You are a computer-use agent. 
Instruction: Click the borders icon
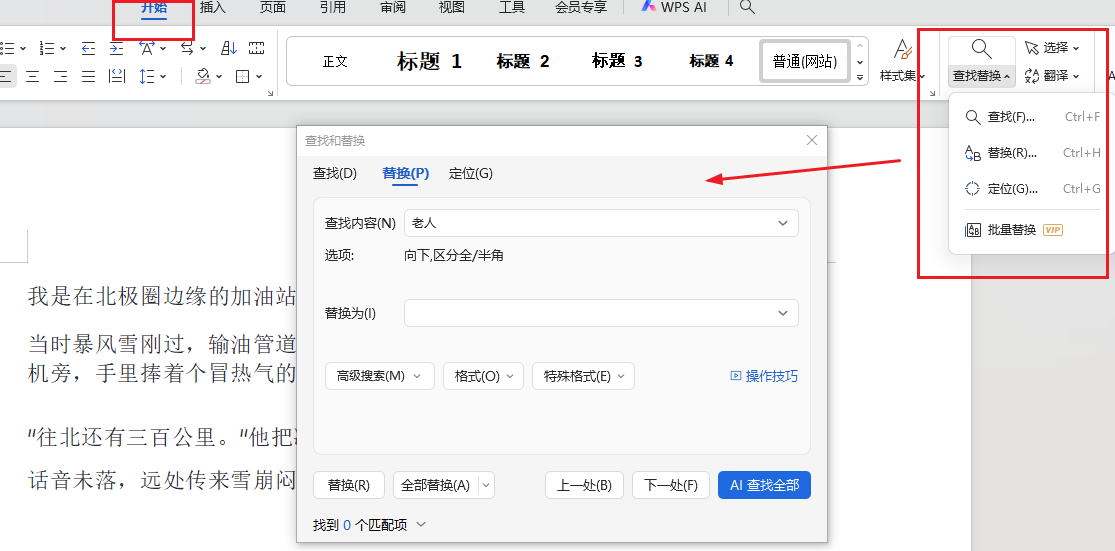click(x=242, y=76)
